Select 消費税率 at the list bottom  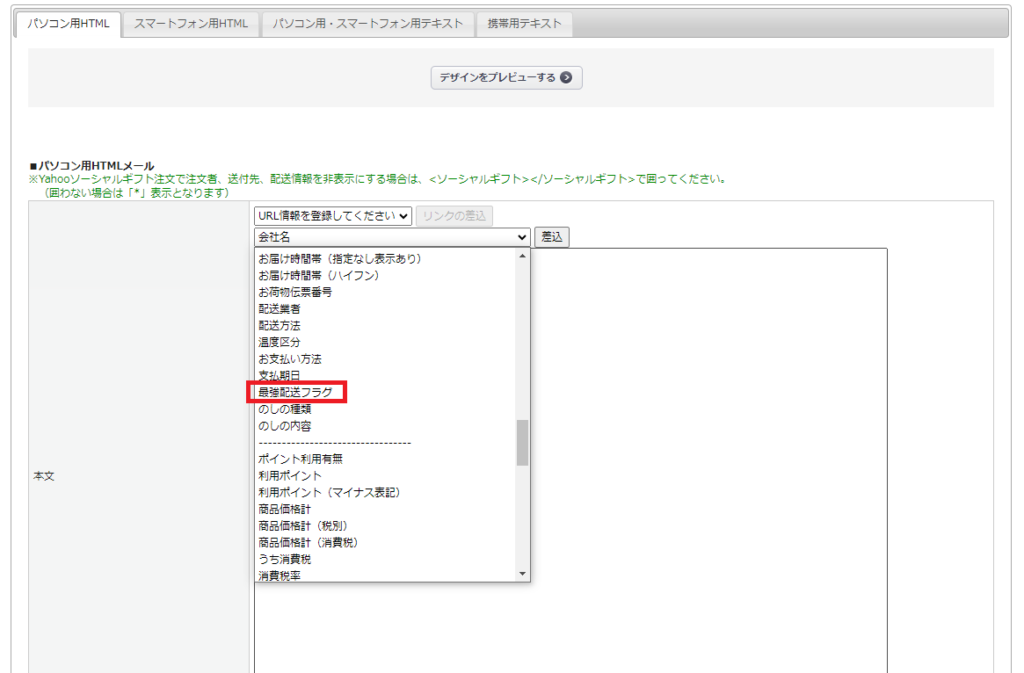pos(386,575)
